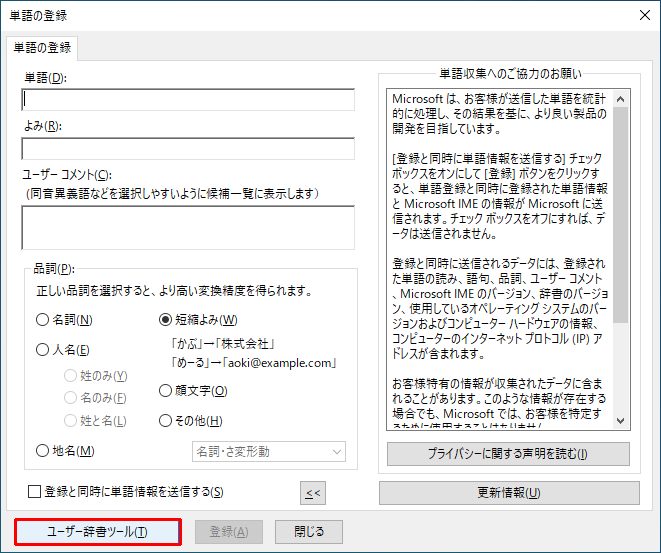This screenshot has height=553, width=661.
Task: Select the 人名 radio button
Action: (x=43, y=350)
